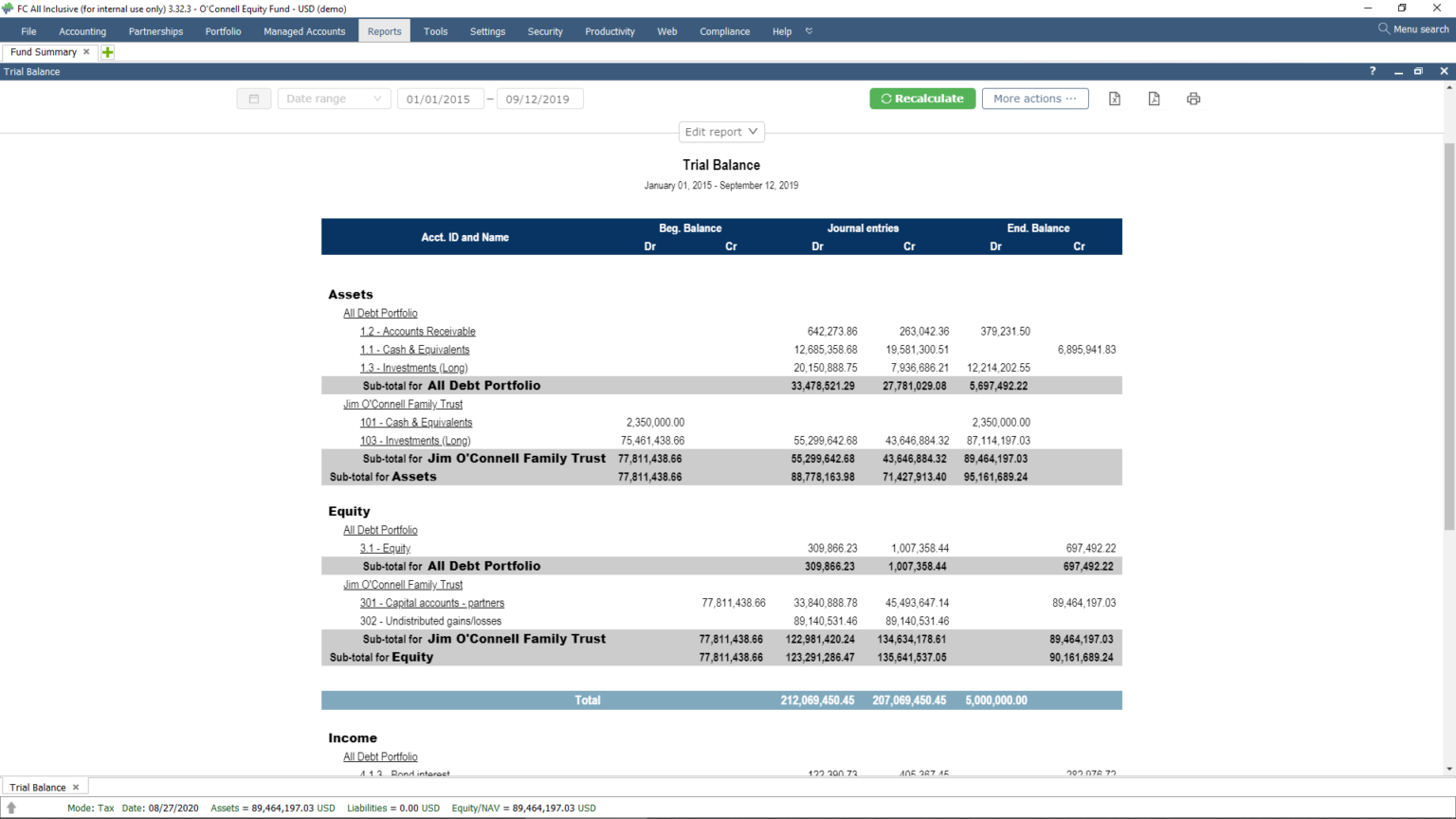Viewport: 1456px width, 819px height.
Task: Click the upward arrow in status bar
Action: tap(9, 808)
